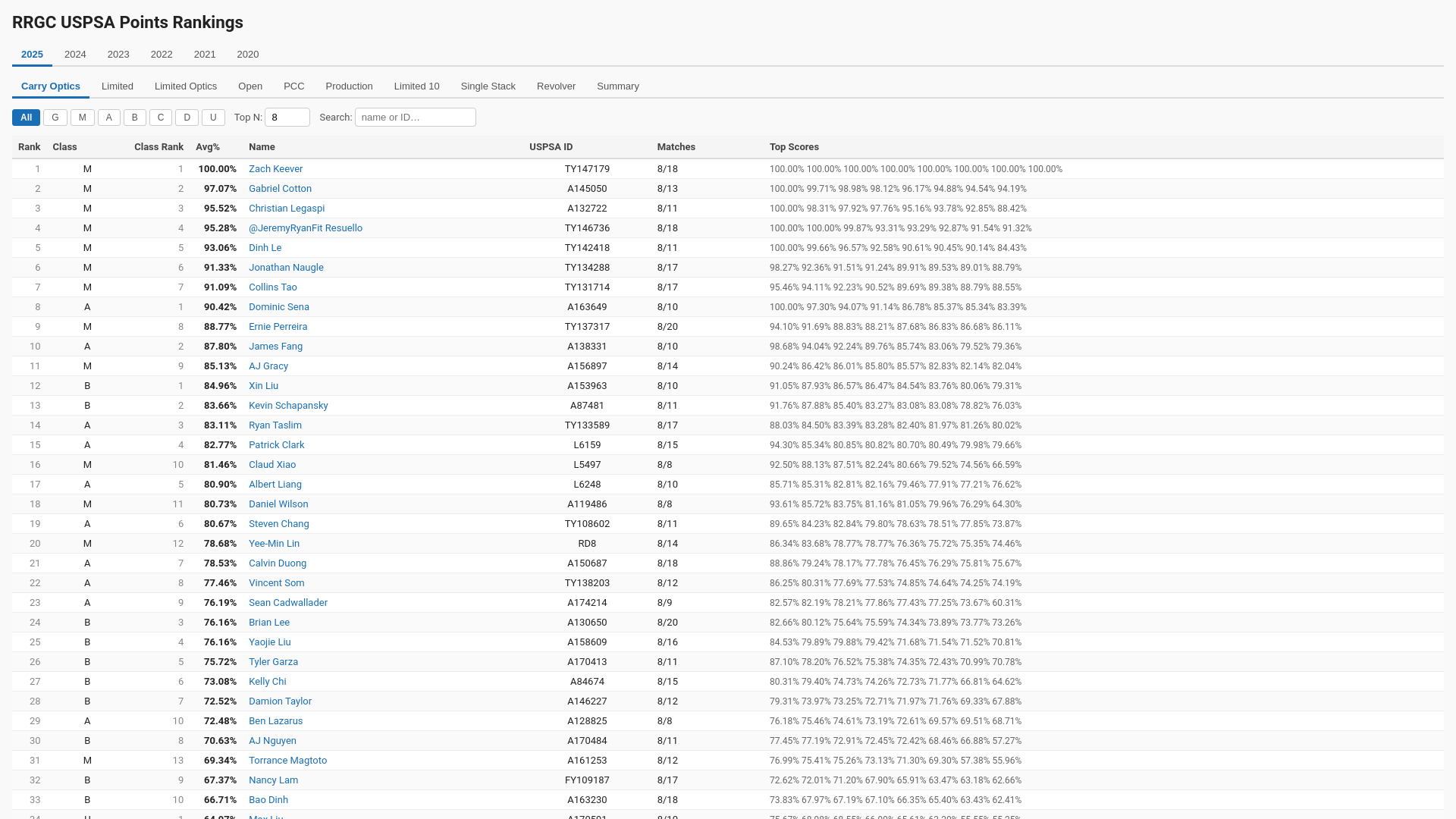This screenshot has height=819, width=1456.
Task: Filter rankings by B class button
Action: point(135,118)
